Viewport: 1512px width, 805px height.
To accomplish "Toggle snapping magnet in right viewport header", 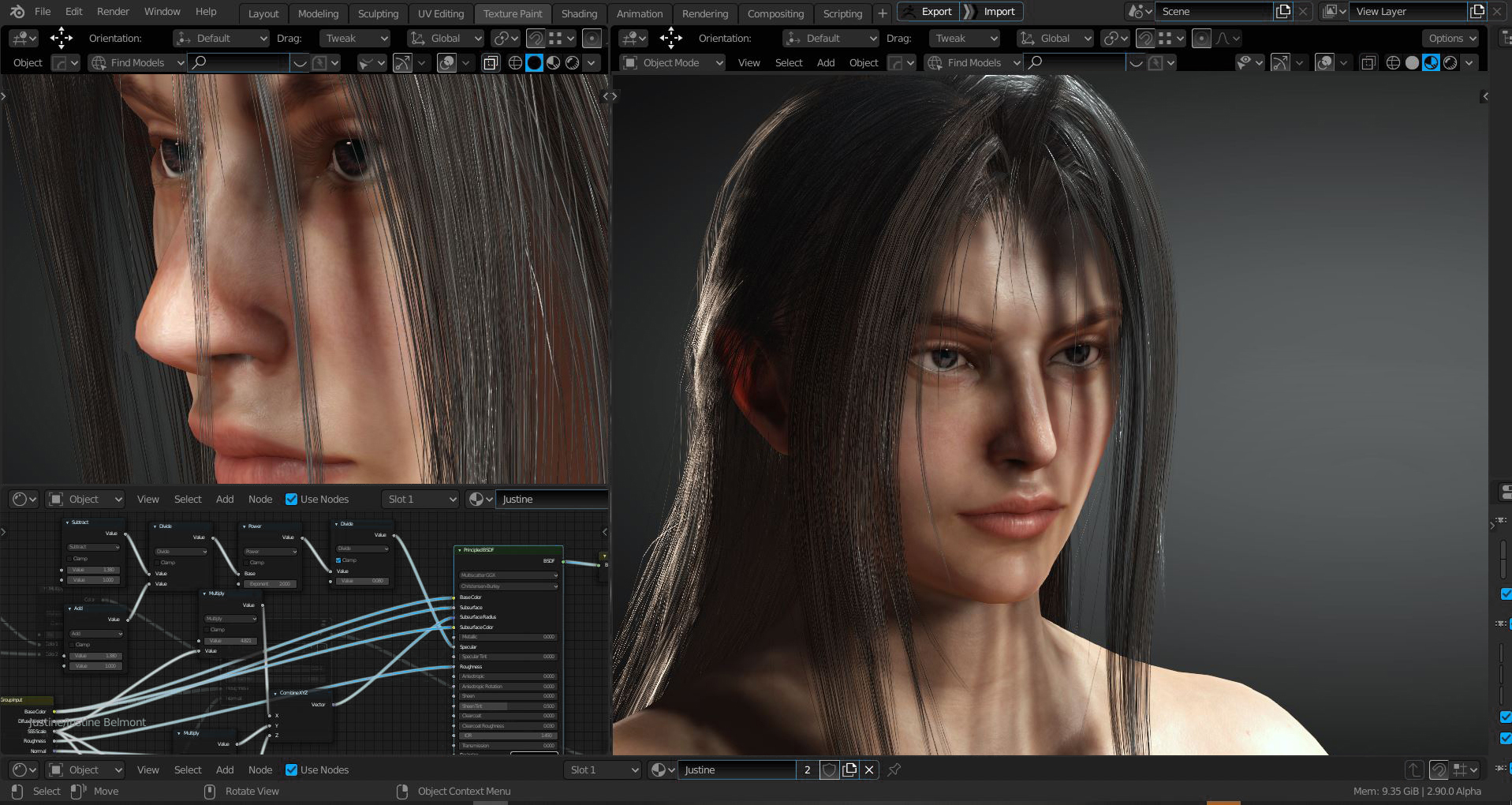I will tap(1145, 38).
